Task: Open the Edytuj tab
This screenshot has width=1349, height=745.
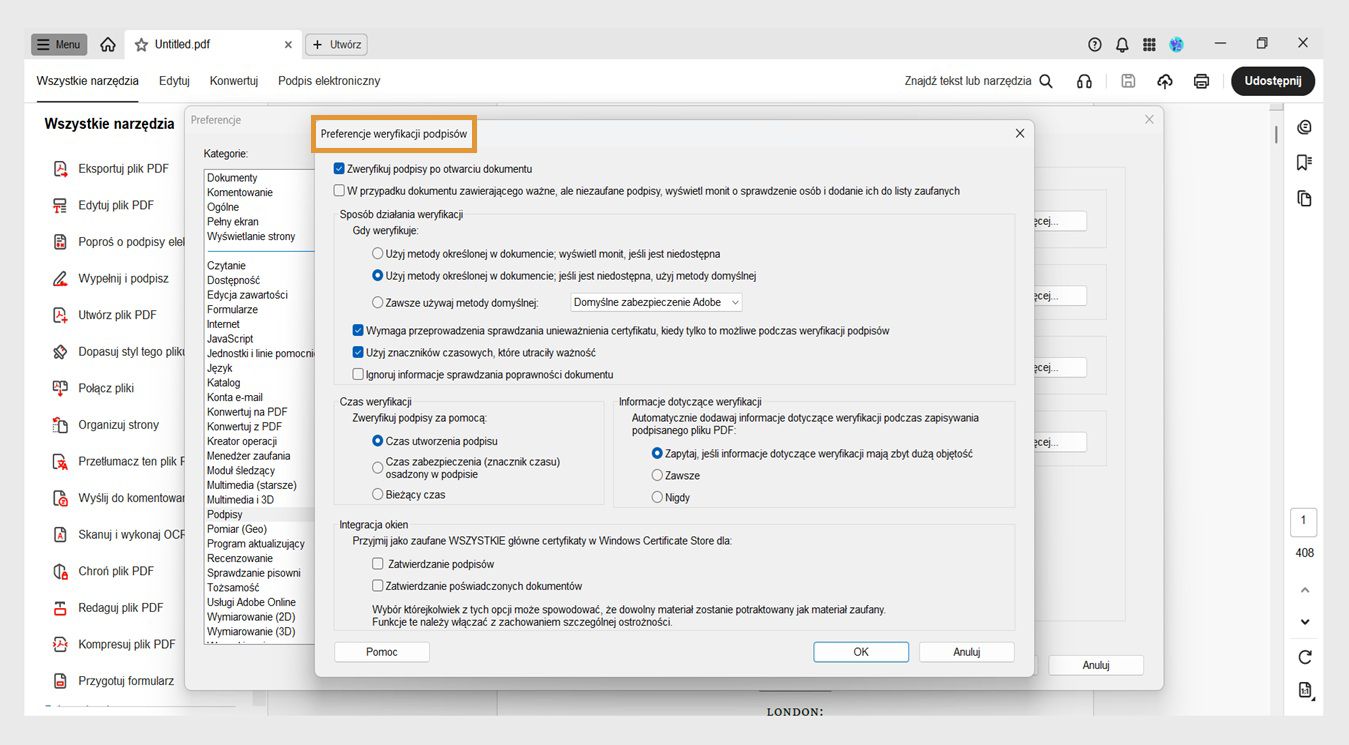Action: (174, 81)
